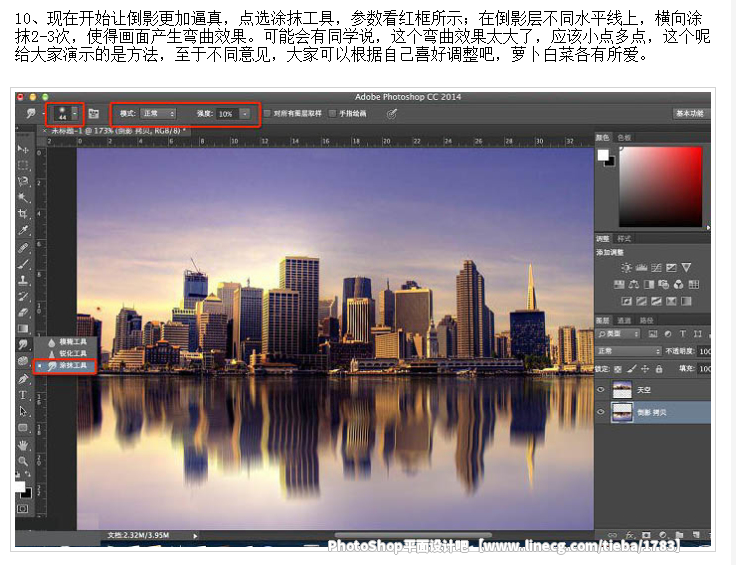Add an Exposure adjustment

point(671,268)
